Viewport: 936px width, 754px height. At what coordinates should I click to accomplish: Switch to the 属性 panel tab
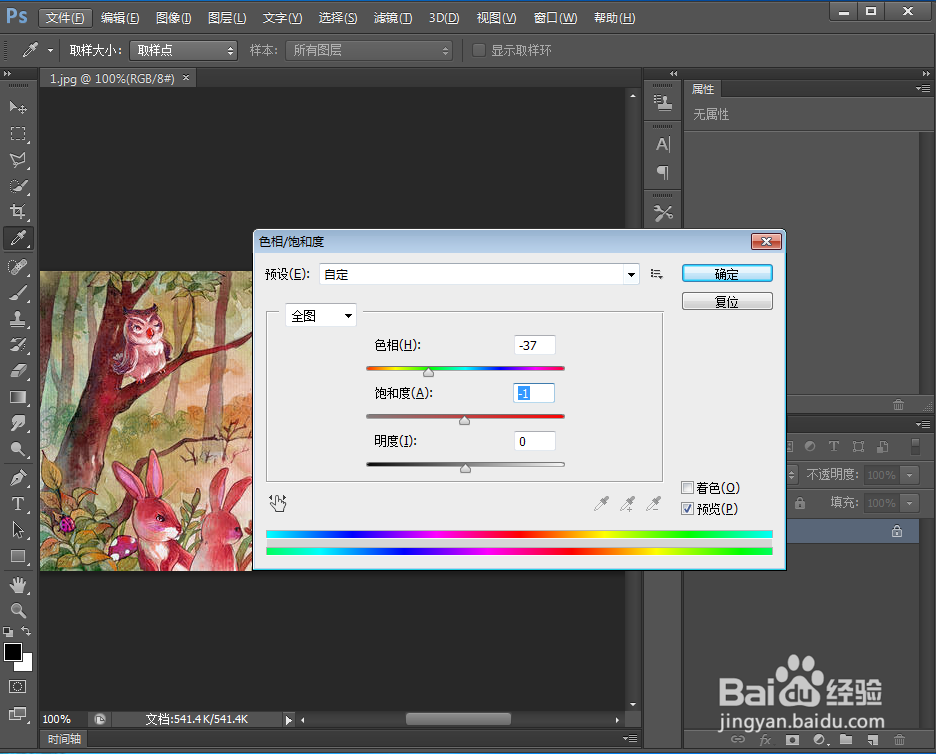pos(703,89)
